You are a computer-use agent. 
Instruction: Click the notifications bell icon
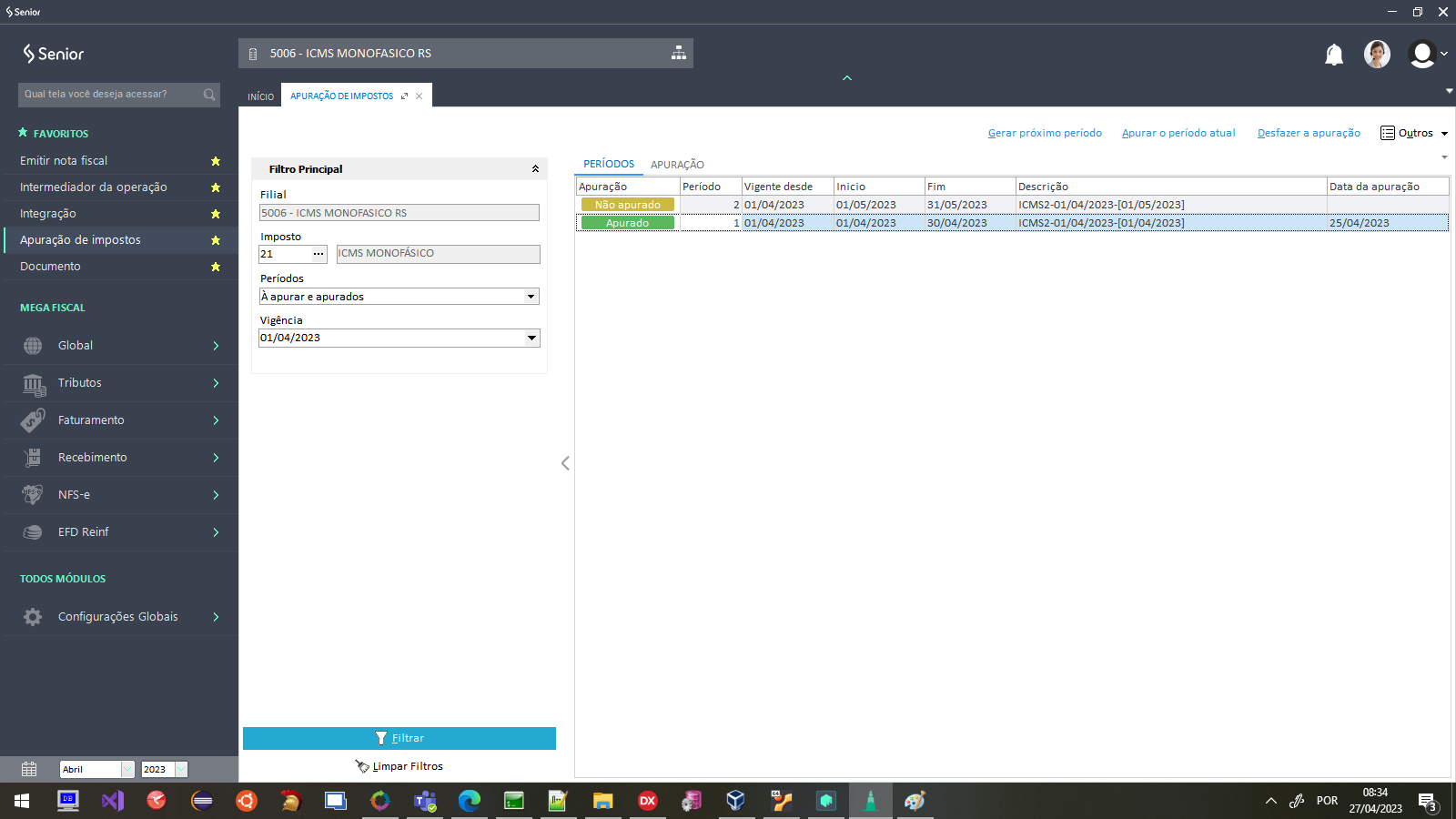point(1333,55)
